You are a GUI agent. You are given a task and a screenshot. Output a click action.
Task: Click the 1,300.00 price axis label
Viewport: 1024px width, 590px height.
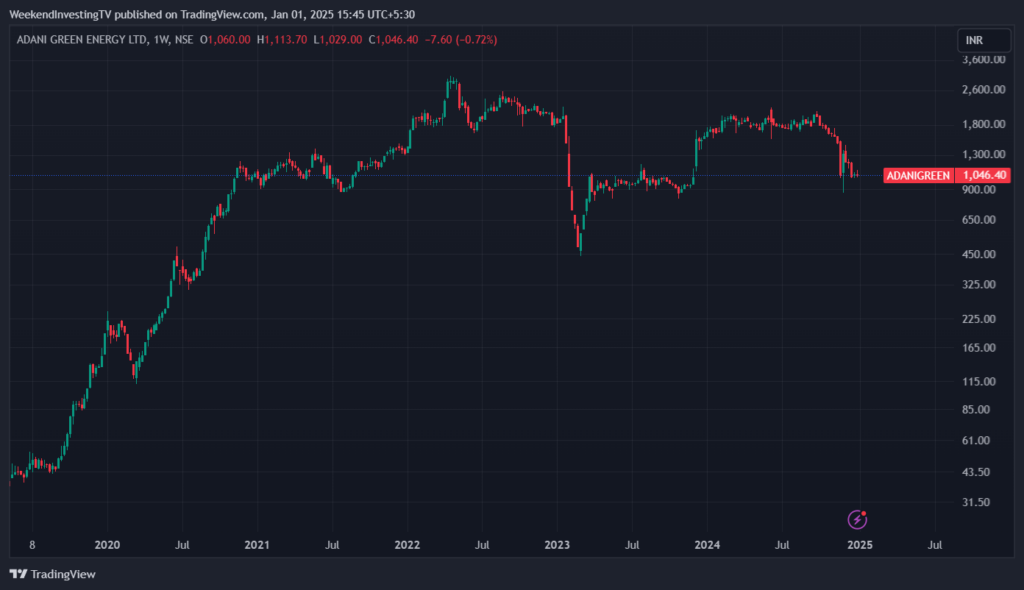tap(984, 155)
